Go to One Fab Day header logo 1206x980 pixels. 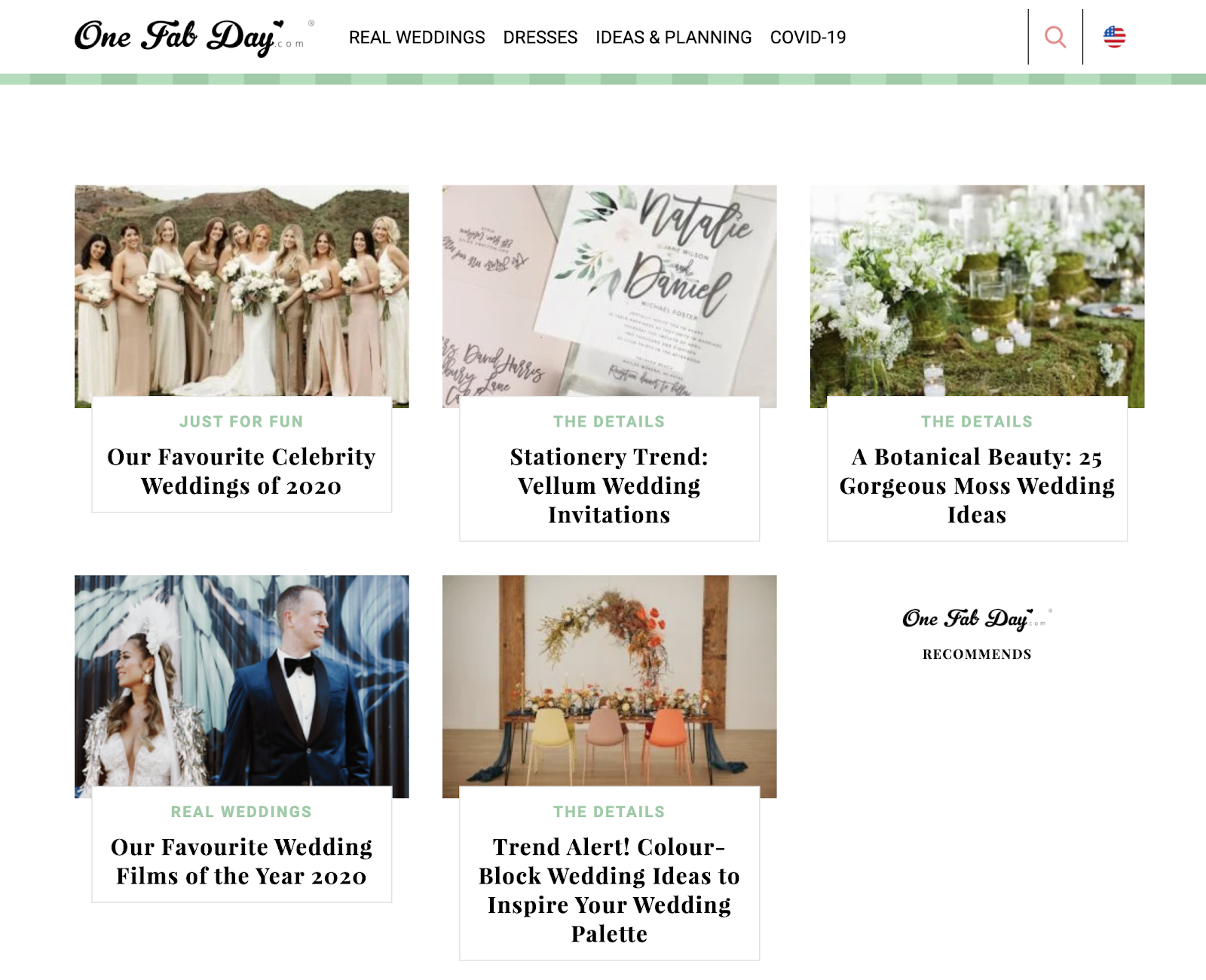[194, 37]
